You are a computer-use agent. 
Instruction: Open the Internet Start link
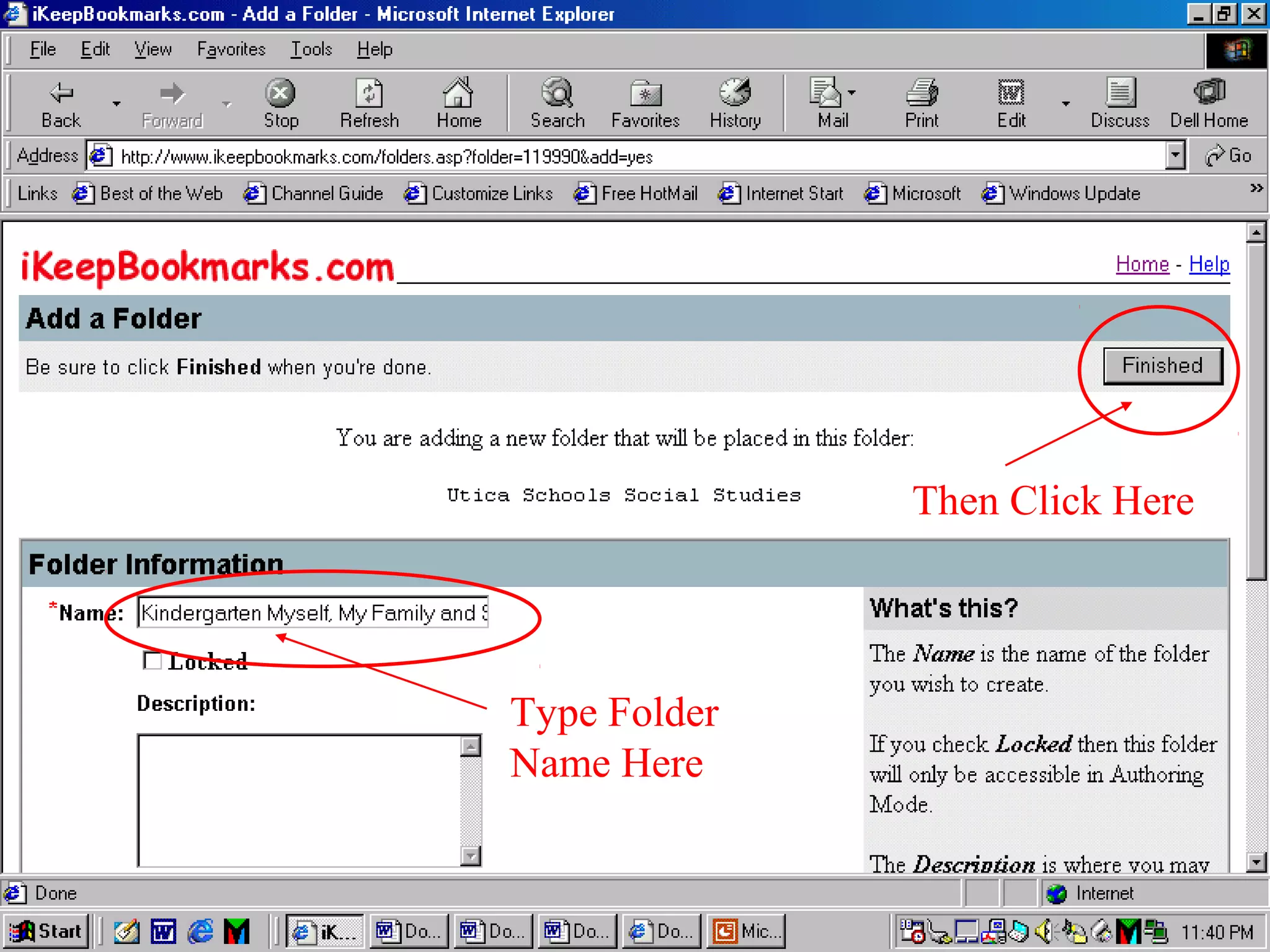pos(781,193)
